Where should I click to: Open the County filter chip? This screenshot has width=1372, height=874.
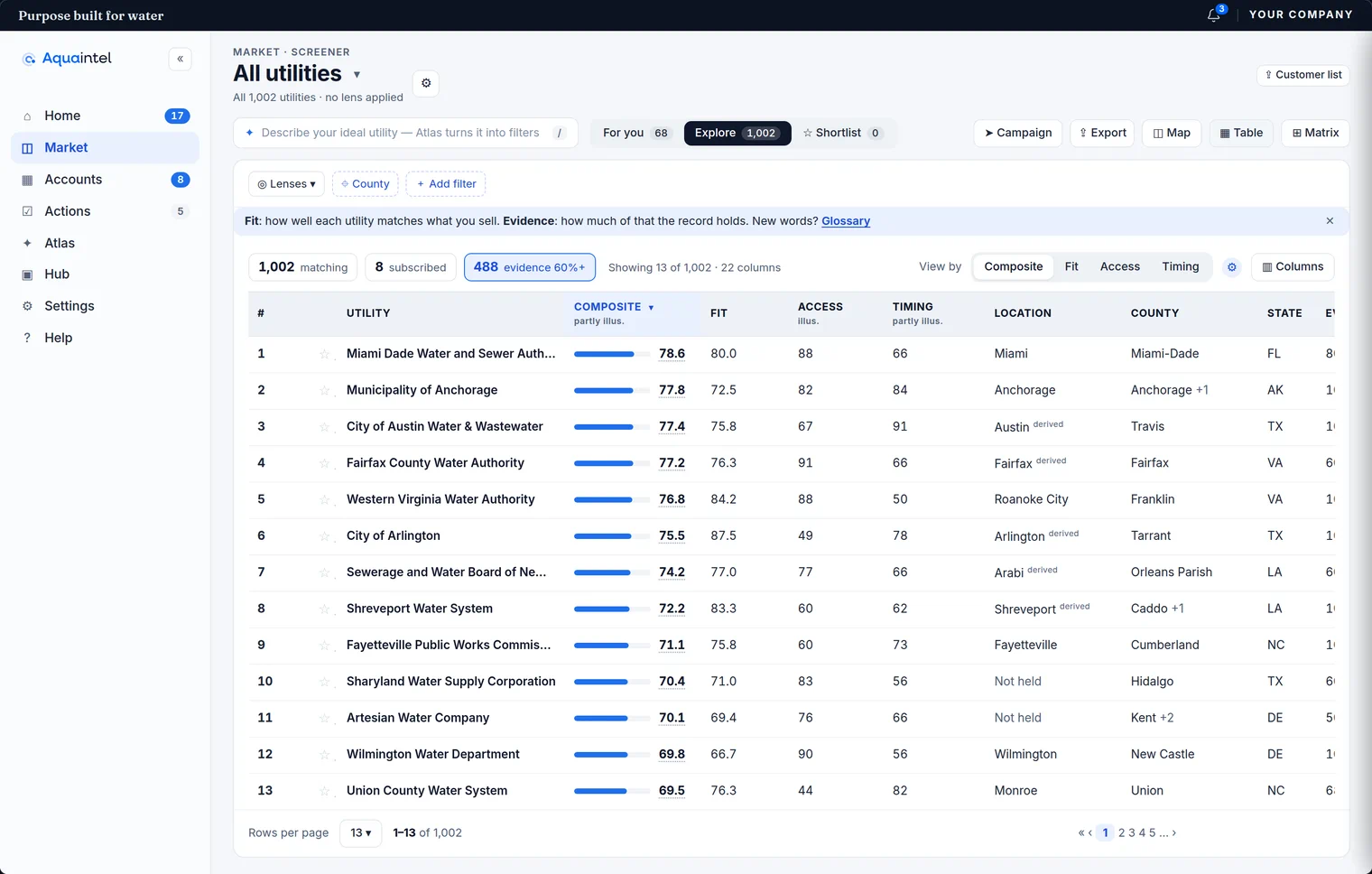tap(365, 184)
